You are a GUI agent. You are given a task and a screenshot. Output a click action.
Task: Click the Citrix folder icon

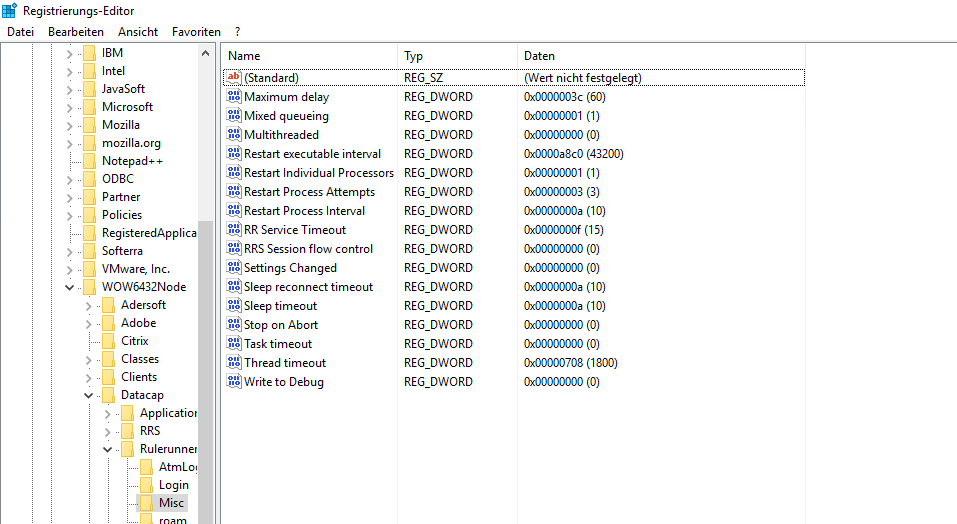[x=108, y=341]
